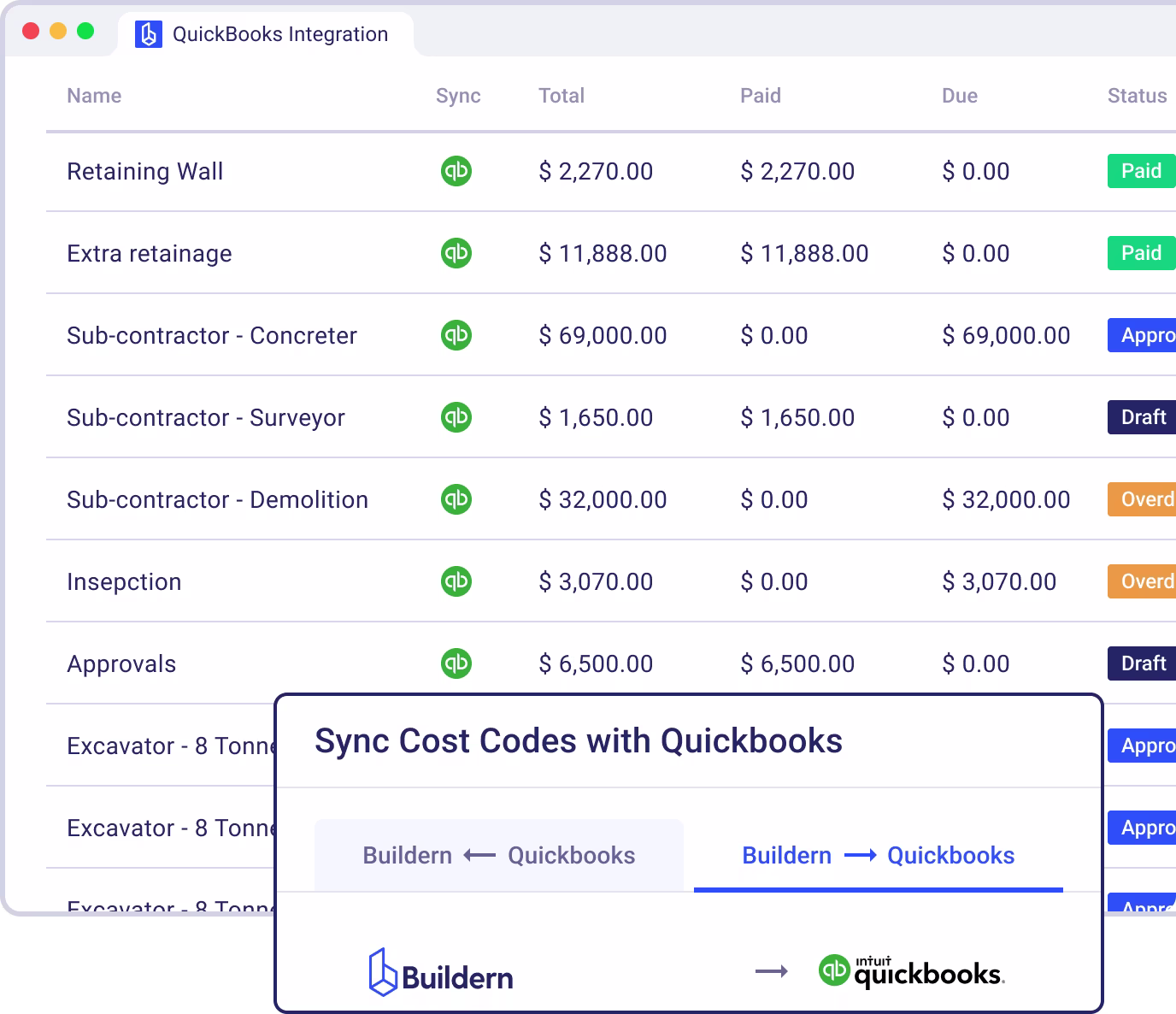Click Overdue badge in Demolition row
Viewport: 1176px width, 1014px height.
click(x=1142, y=499)
